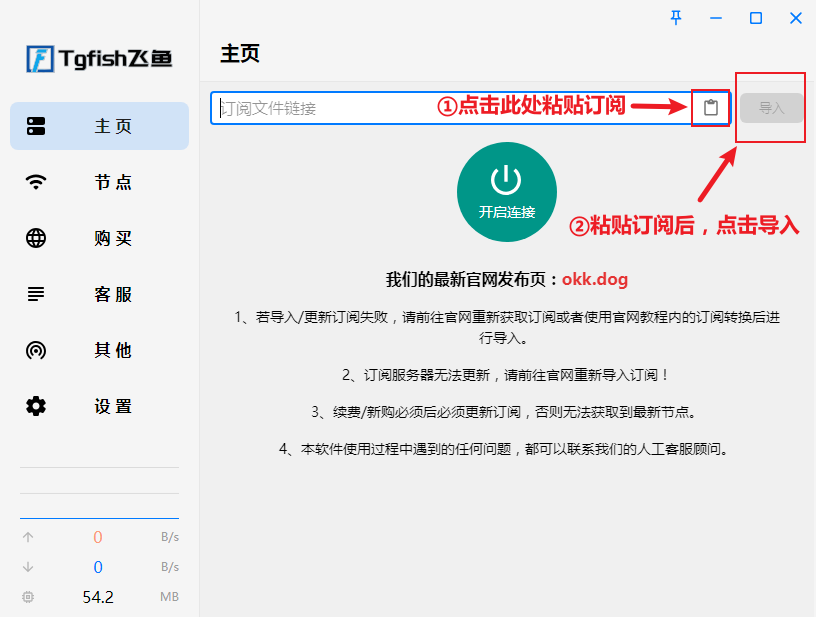Click the upload speed arrow icon
Viewport: 816px width, 617px height.
pyautogui.click(x=28, y=537)
